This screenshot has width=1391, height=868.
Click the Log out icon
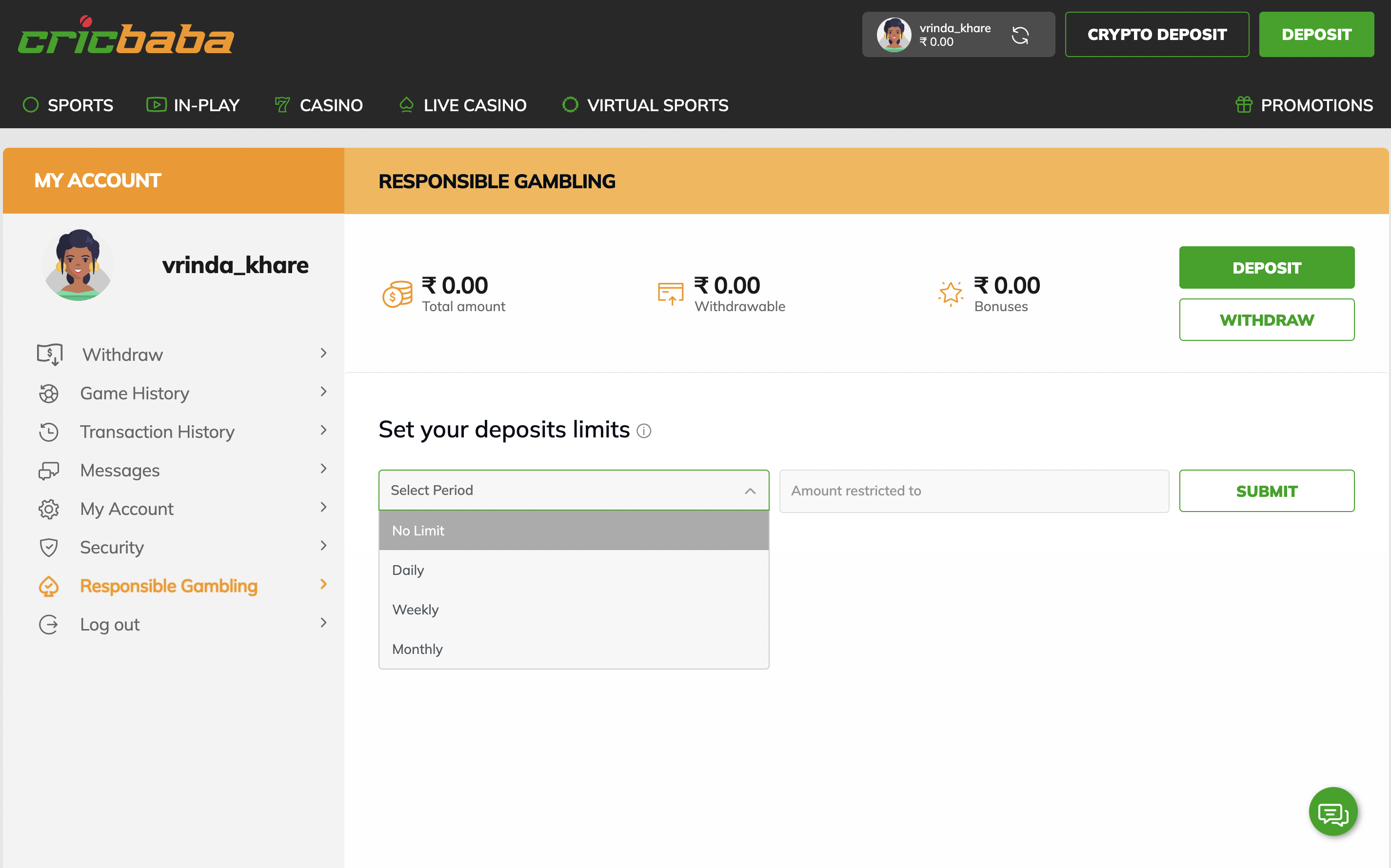click(x=49, y=624)
